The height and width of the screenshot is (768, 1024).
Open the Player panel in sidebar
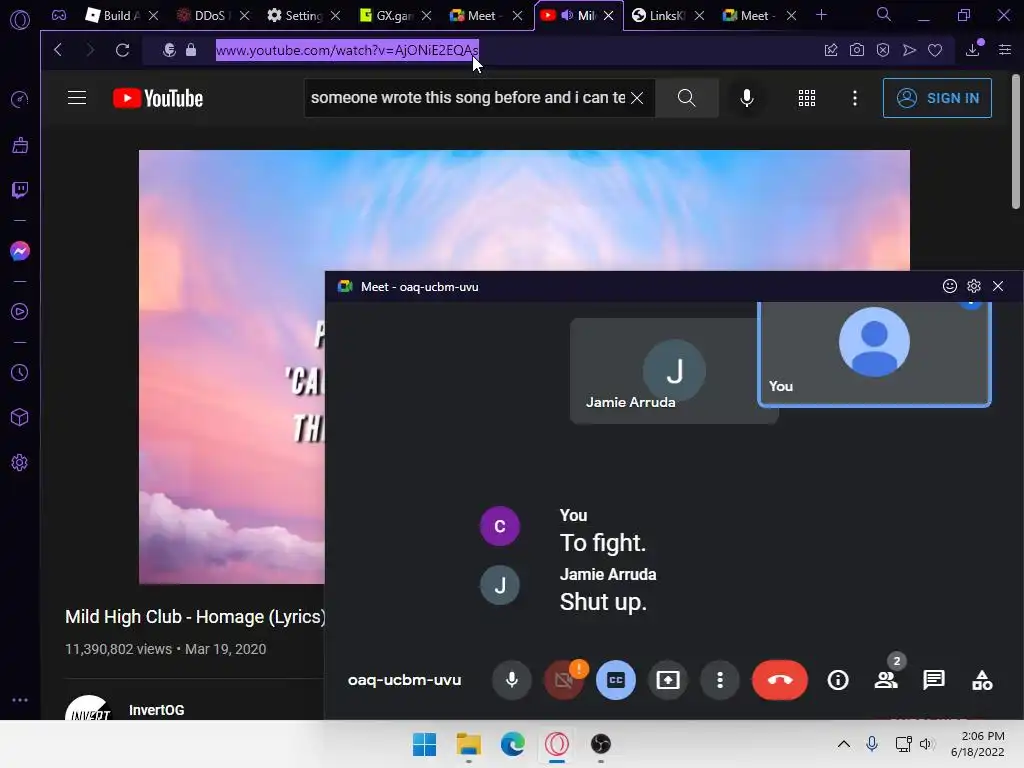20,312
